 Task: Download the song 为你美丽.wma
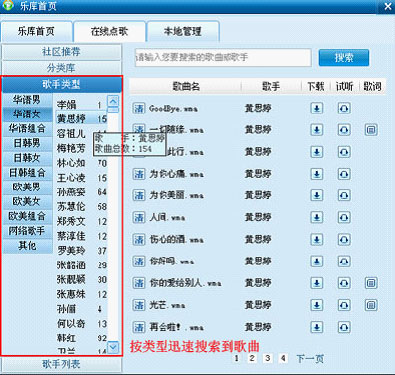(x=317, y=195)
